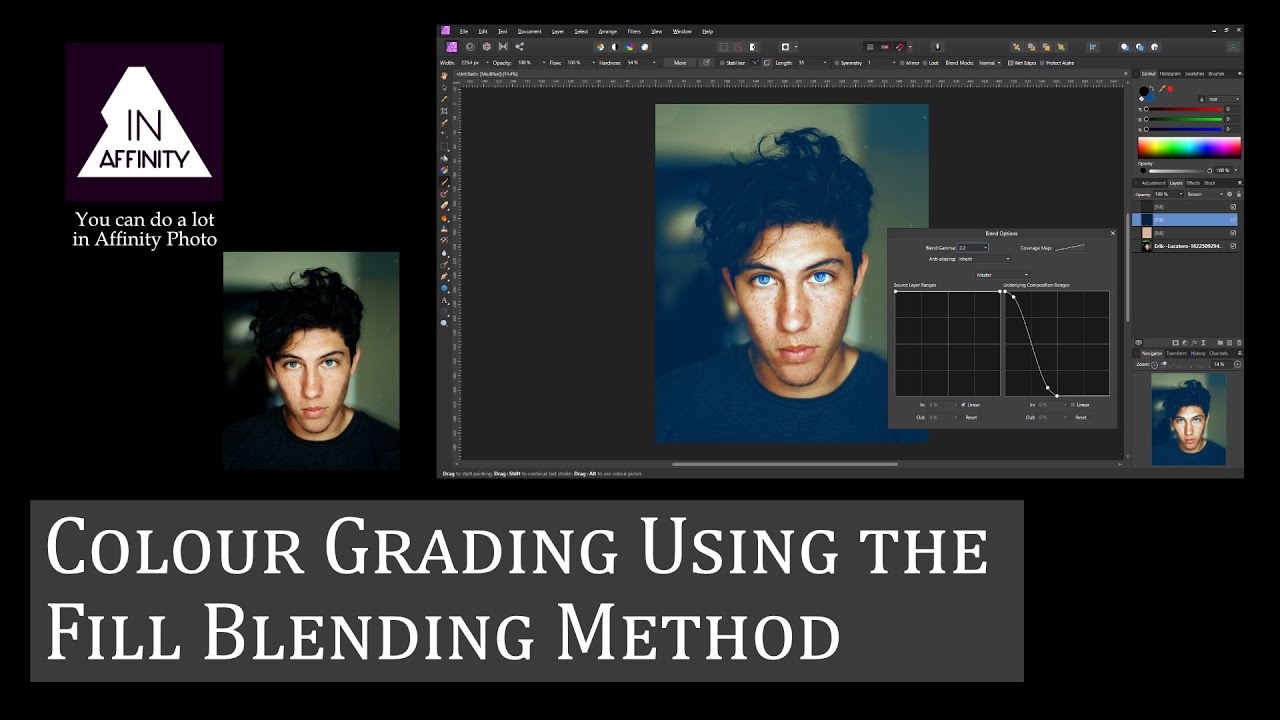Click the Select All rectangle toolbar icon
This screenshot has width=1280, height=720.
pyautogui.click(x=724, y=47)
